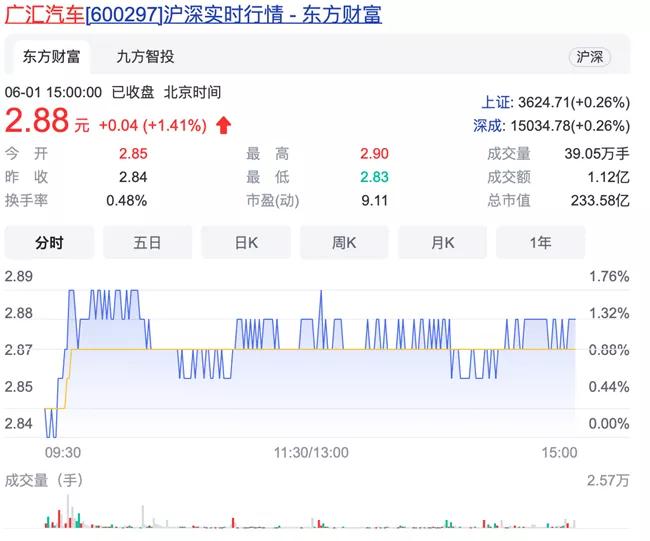Click the timestamp 06-01 15:00:00

coord(53,92)
